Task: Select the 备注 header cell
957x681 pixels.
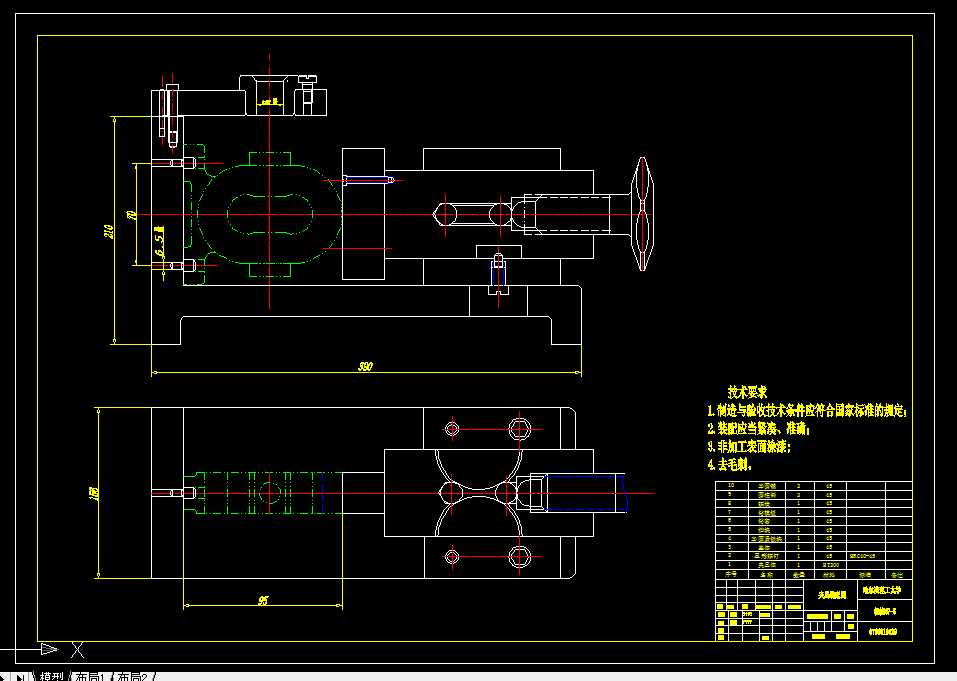Action: (x=897, y=574)
